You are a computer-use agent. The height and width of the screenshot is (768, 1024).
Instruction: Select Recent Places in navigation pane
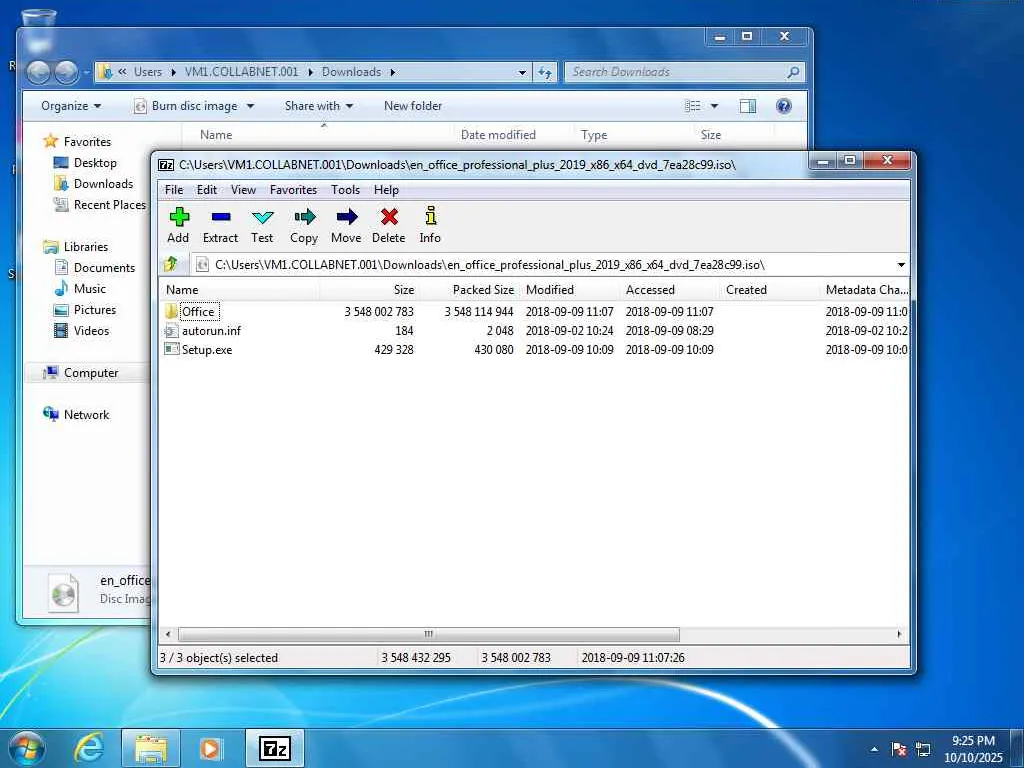[x=100, y=205]
